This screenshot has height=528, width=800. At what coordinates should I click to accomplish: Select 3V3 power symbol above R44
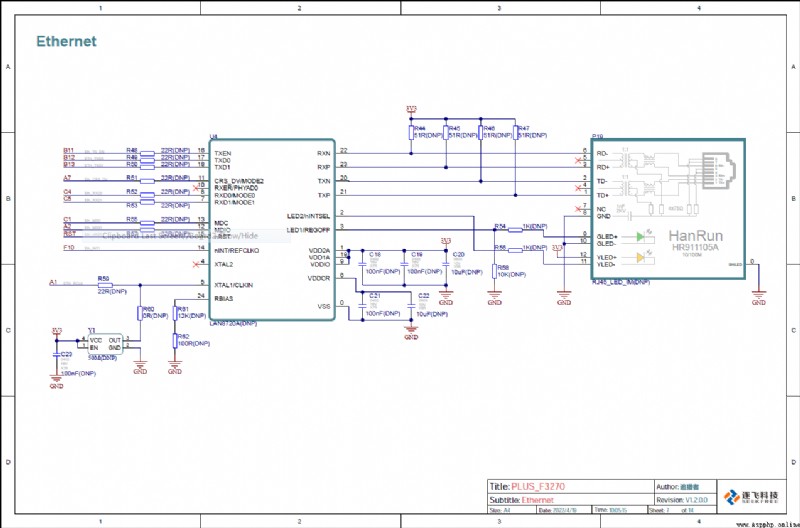(x=411, y=109)
